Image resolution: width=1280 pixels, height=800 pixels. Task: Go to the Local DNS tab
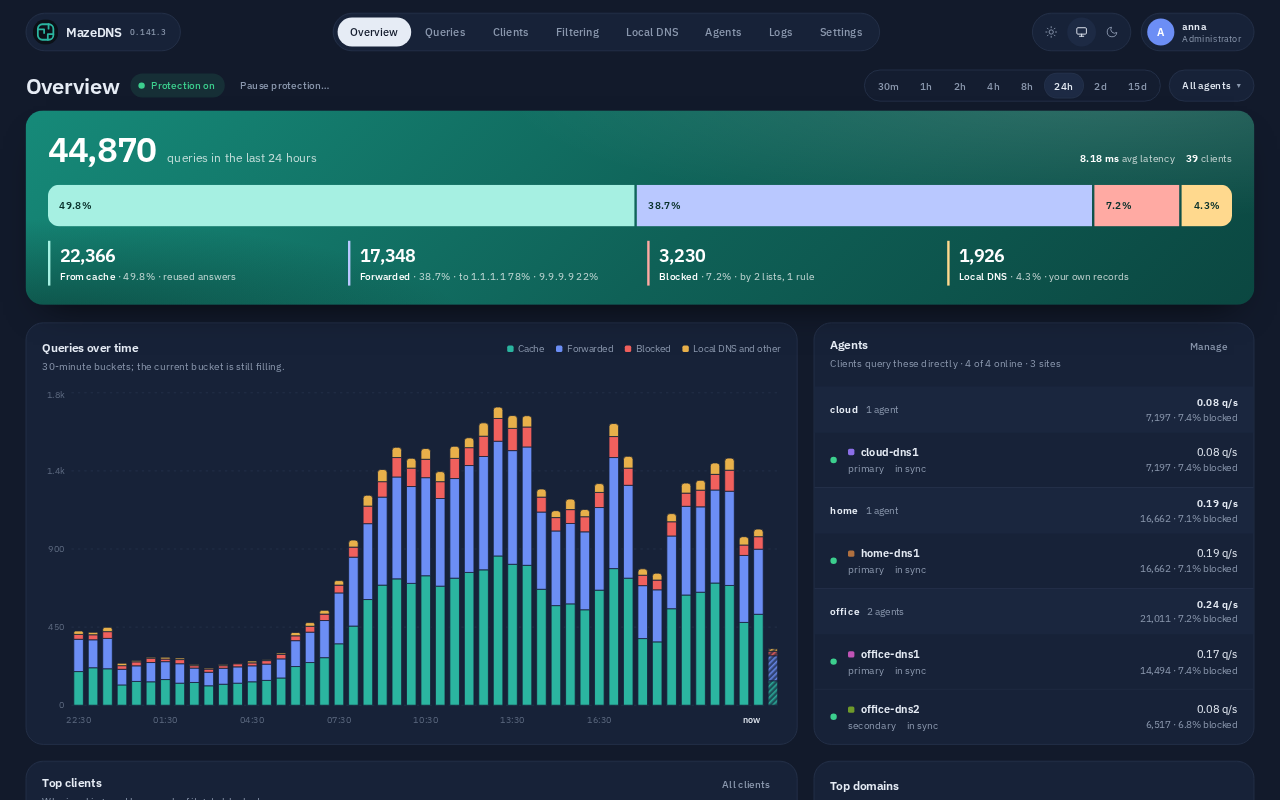[x=652, y=32]
